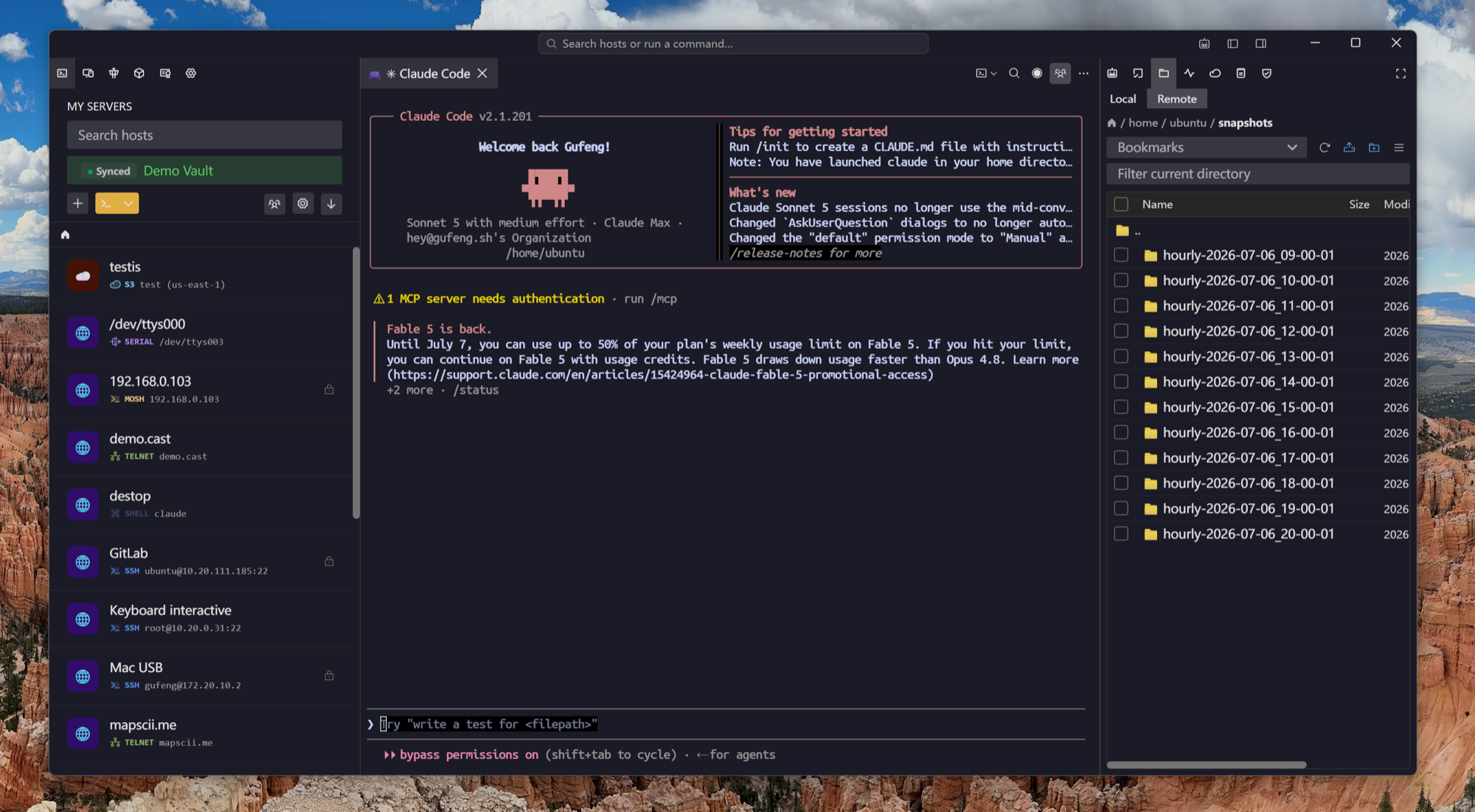This screenshot has height=812, width=1475.
Task: Click the host list vertical scrollbar
Action: 356,384
